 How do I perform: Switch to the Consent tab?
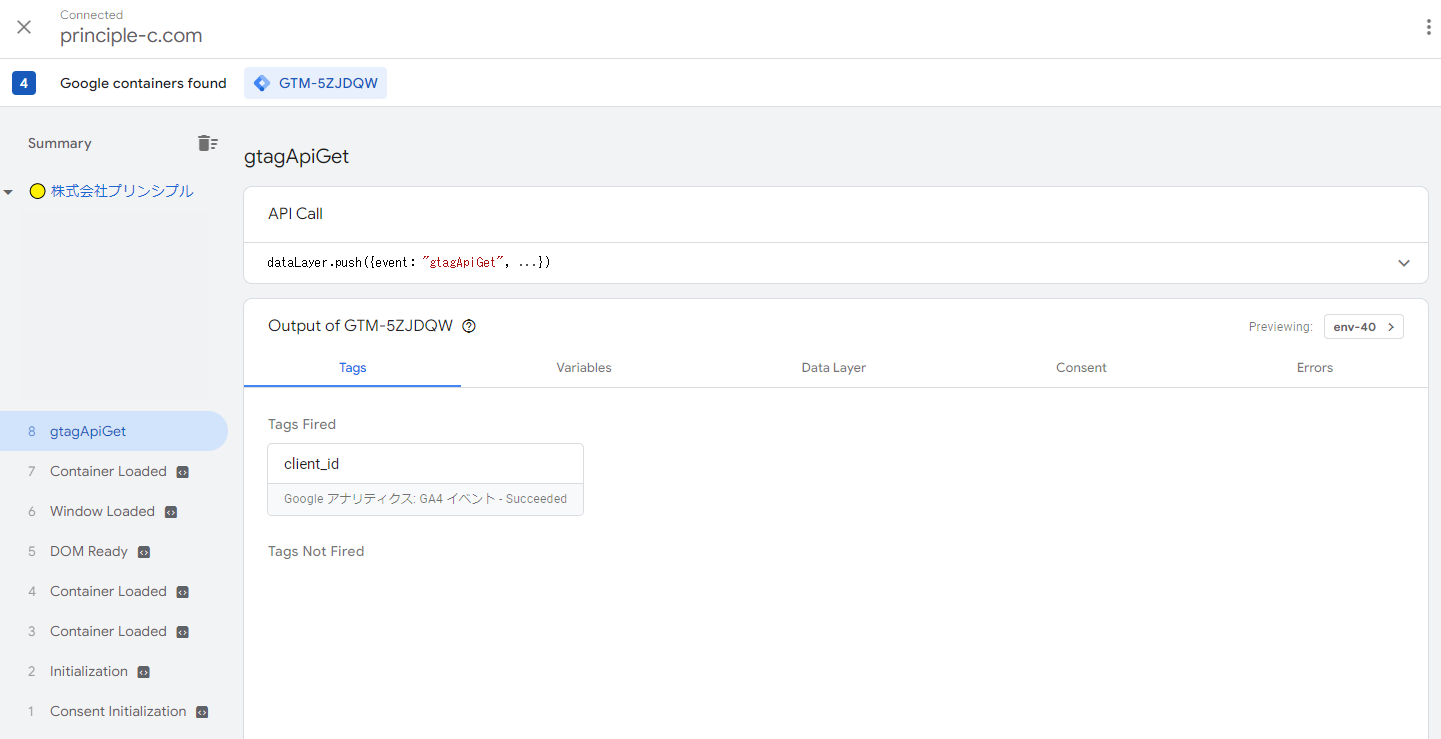point(1081,368)
